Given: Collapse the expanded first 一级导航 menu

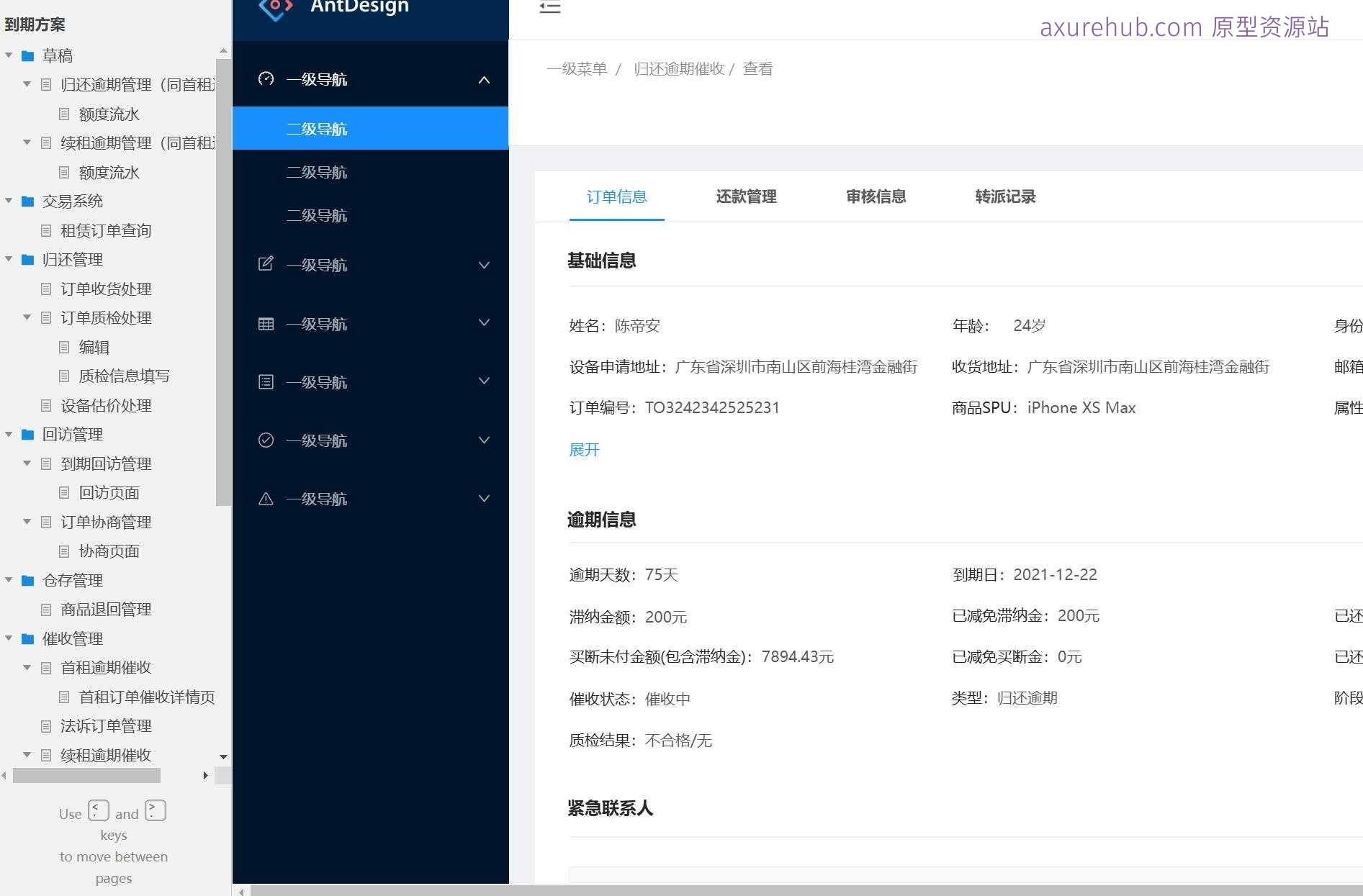Looking at the screenshot, I should [483, 79].
